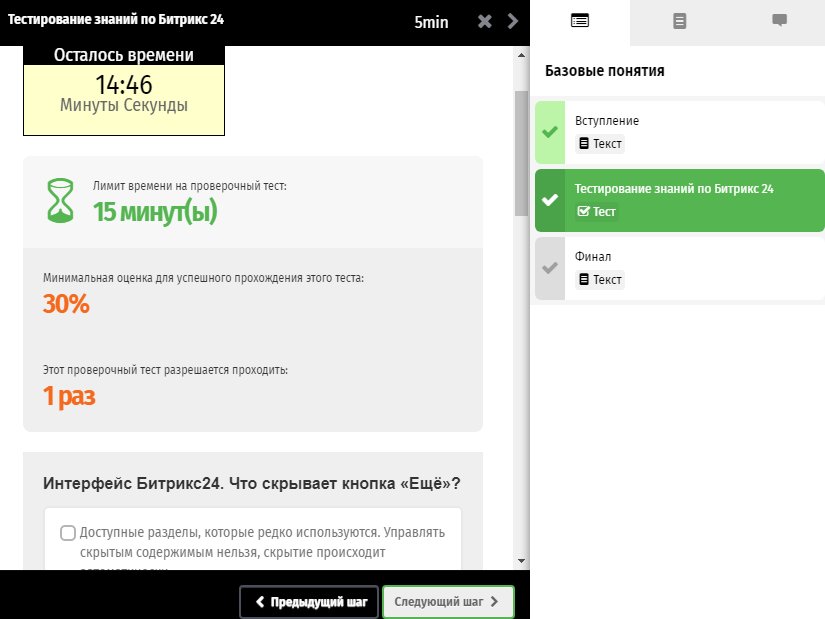Switch to the notes document tab
The width and height of the screenshot is (825, 619).
(680, 21)
